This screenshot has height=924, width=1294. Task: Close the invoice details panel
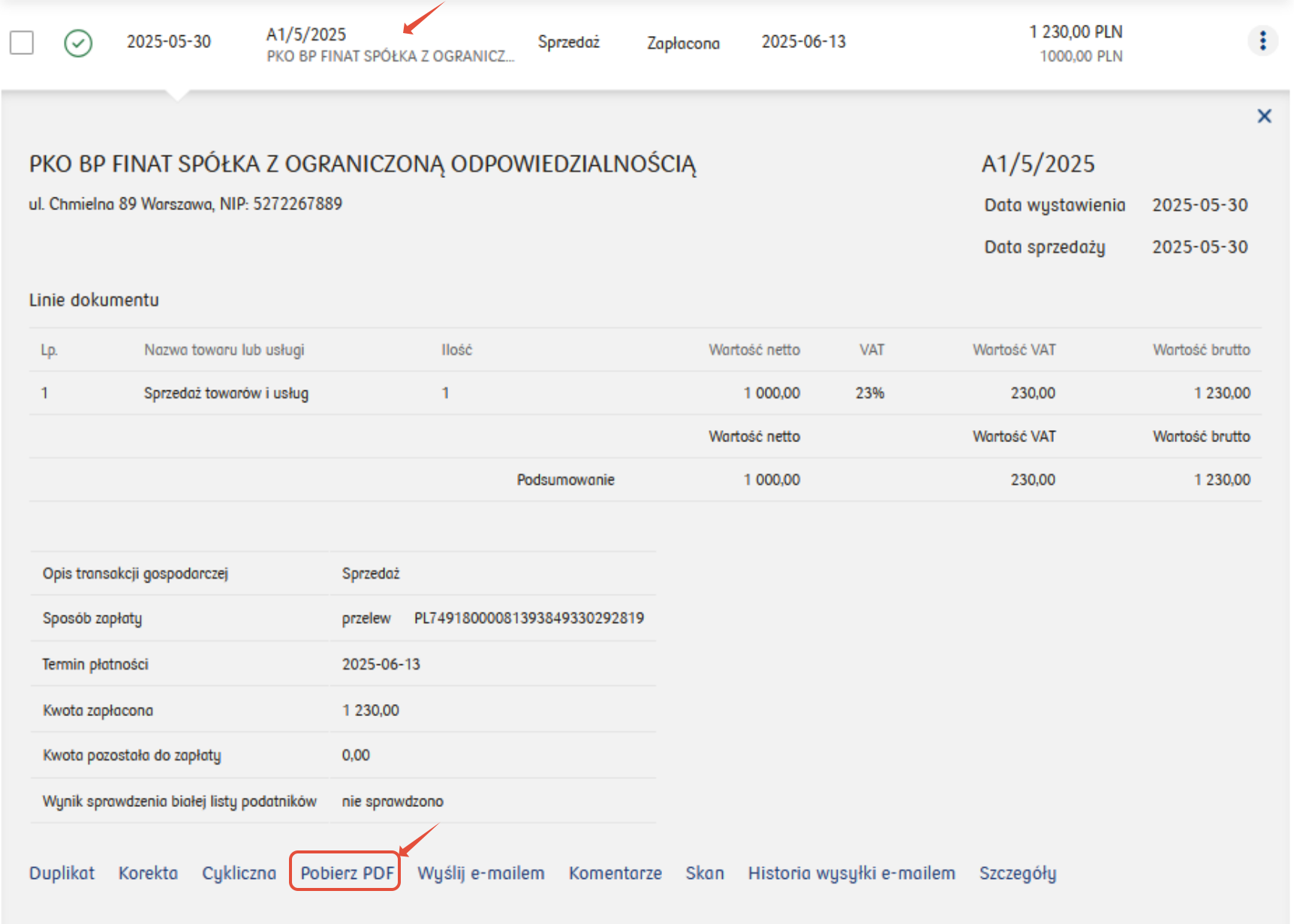[x=1265, y=116]
